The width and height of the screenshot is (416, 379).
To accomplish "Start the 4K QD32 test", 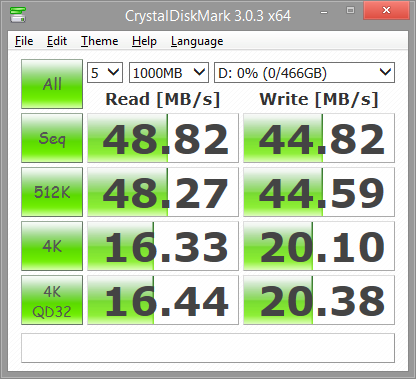I will pyautogui.click(x=52, y=300).
